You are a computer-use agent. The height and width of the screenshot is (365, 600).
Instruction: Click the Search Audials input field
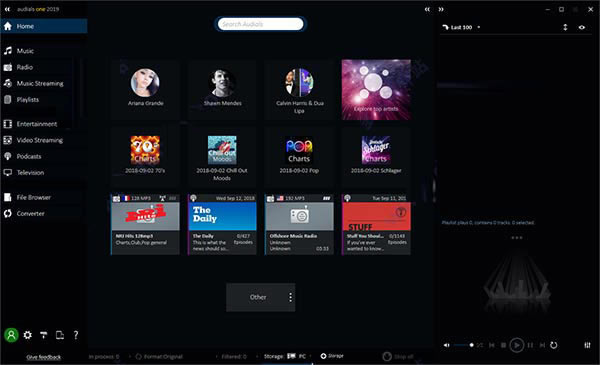click(261, 24)
